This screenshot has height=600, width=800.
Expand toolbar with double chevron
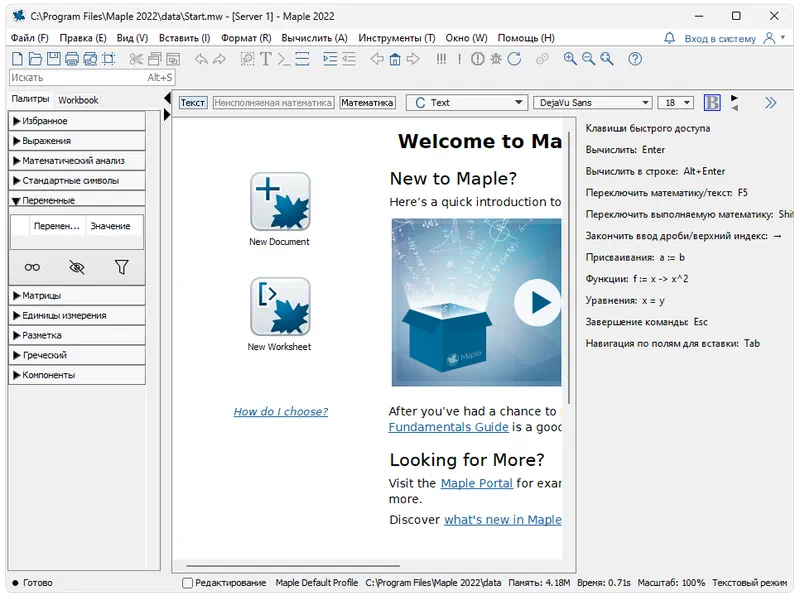[770, 103]
